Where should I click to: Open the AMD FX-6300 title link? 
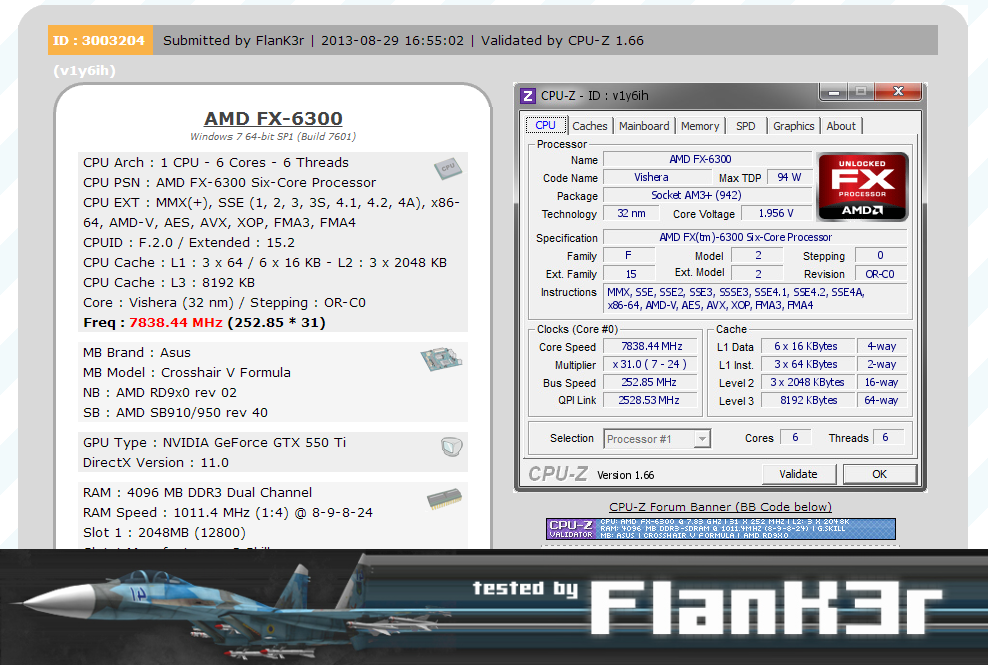tap(273, 119)
